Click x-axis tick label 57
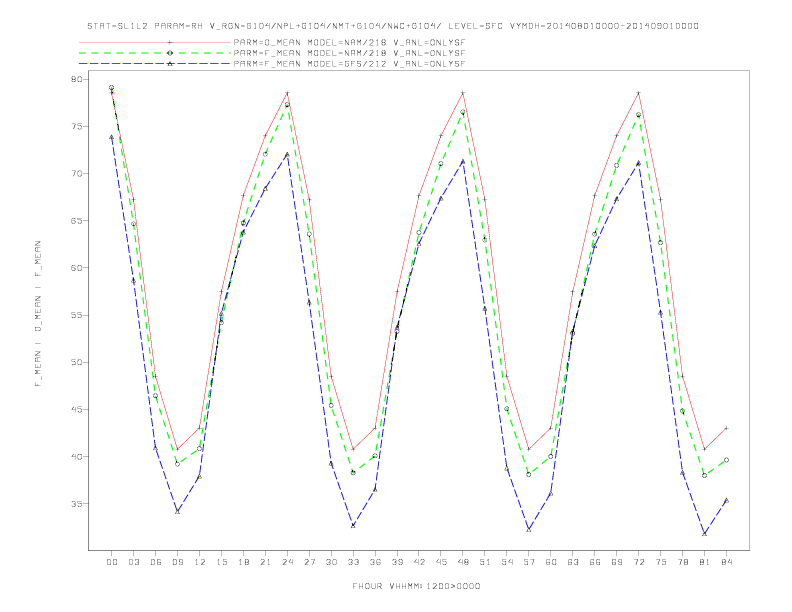792x612 pixels. [529, 562]
